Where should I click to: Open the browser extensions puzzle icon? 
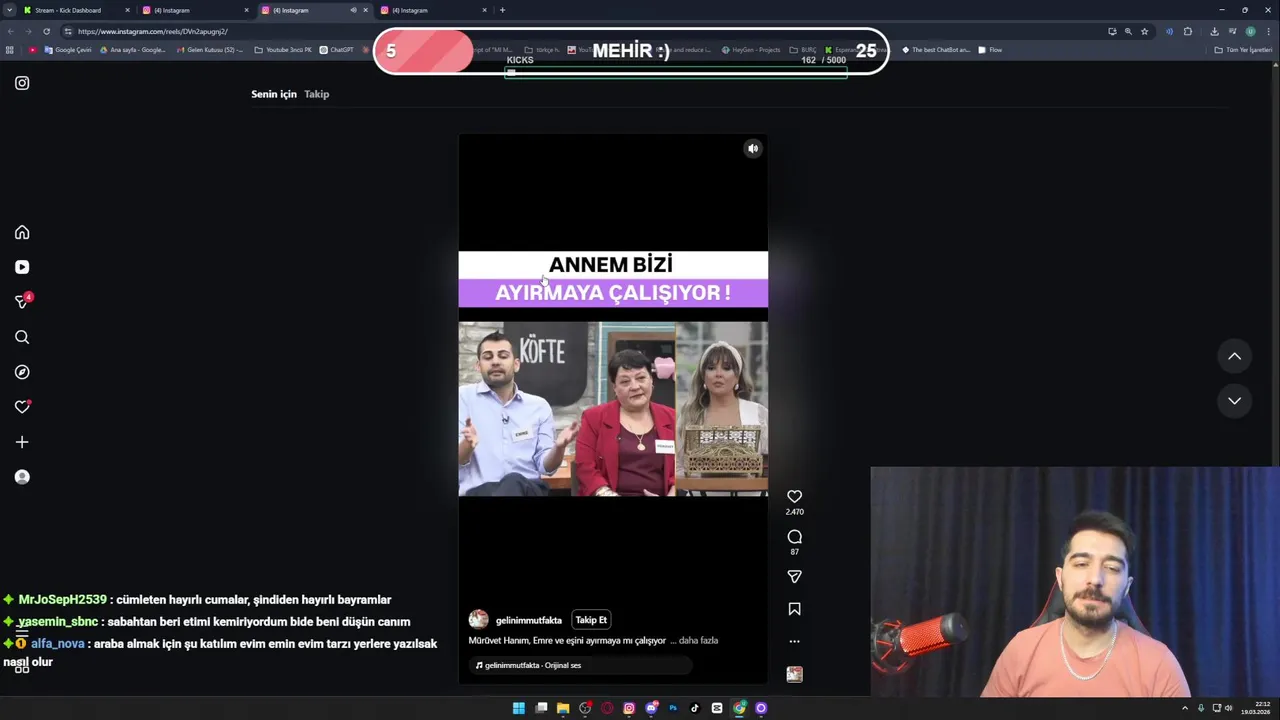(x=1188, y=31)
